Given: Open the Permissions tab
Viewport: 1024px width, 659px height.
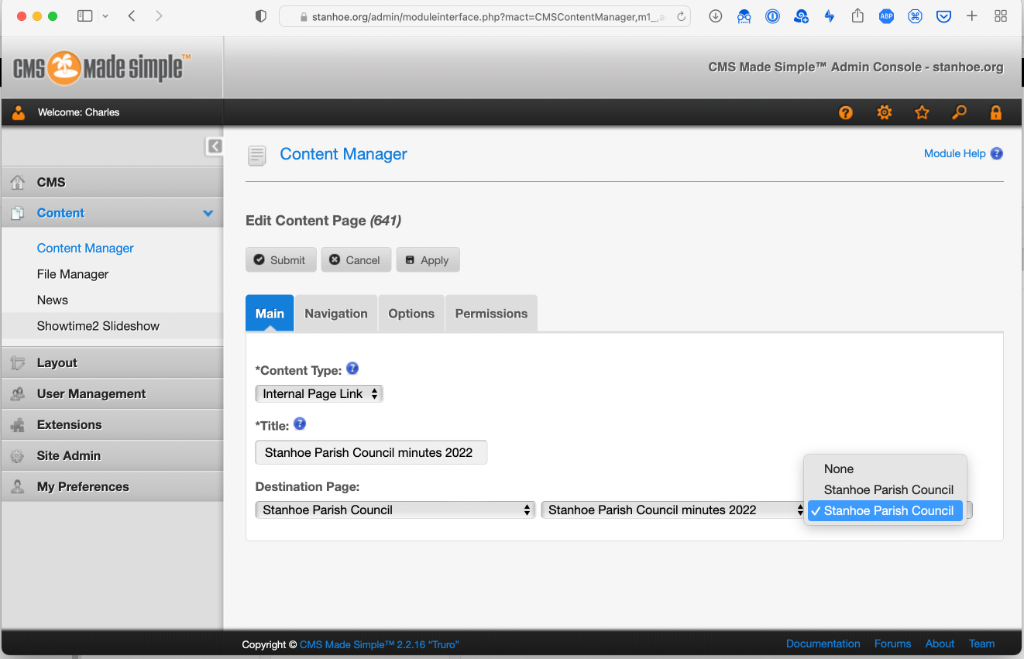Looking at the screenshot, I should (491, 313).
